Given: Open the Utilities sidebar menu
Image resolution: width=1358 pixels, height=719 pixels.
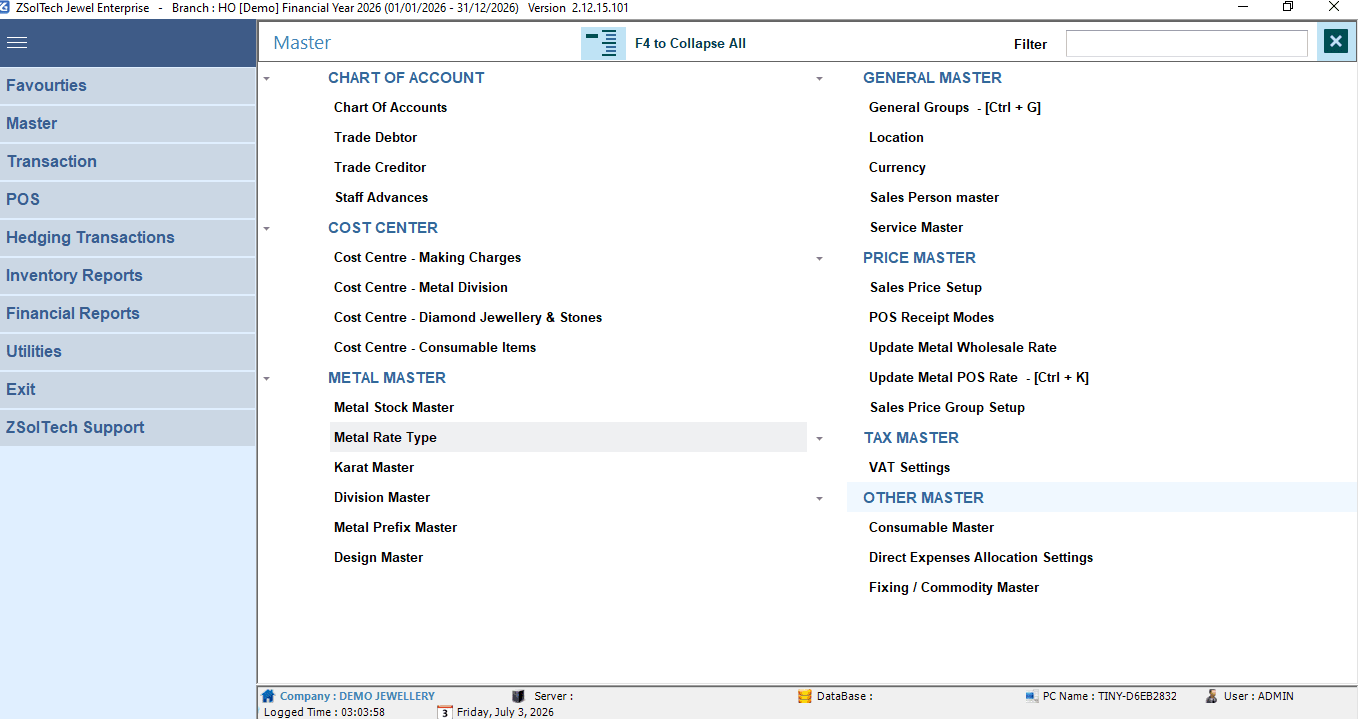Looking at the screenshot, I should pyautogui.click(x=128, y=352).
